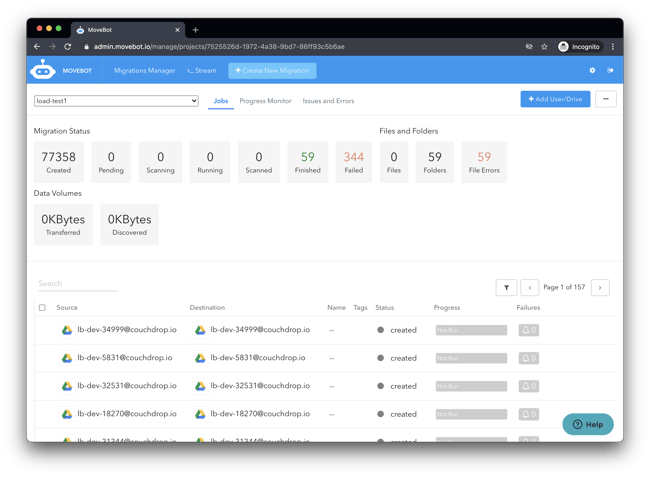Reload the page with browser refresh icon
The height and width of the screenshot is (477, 650).
[x=68, y=47]
